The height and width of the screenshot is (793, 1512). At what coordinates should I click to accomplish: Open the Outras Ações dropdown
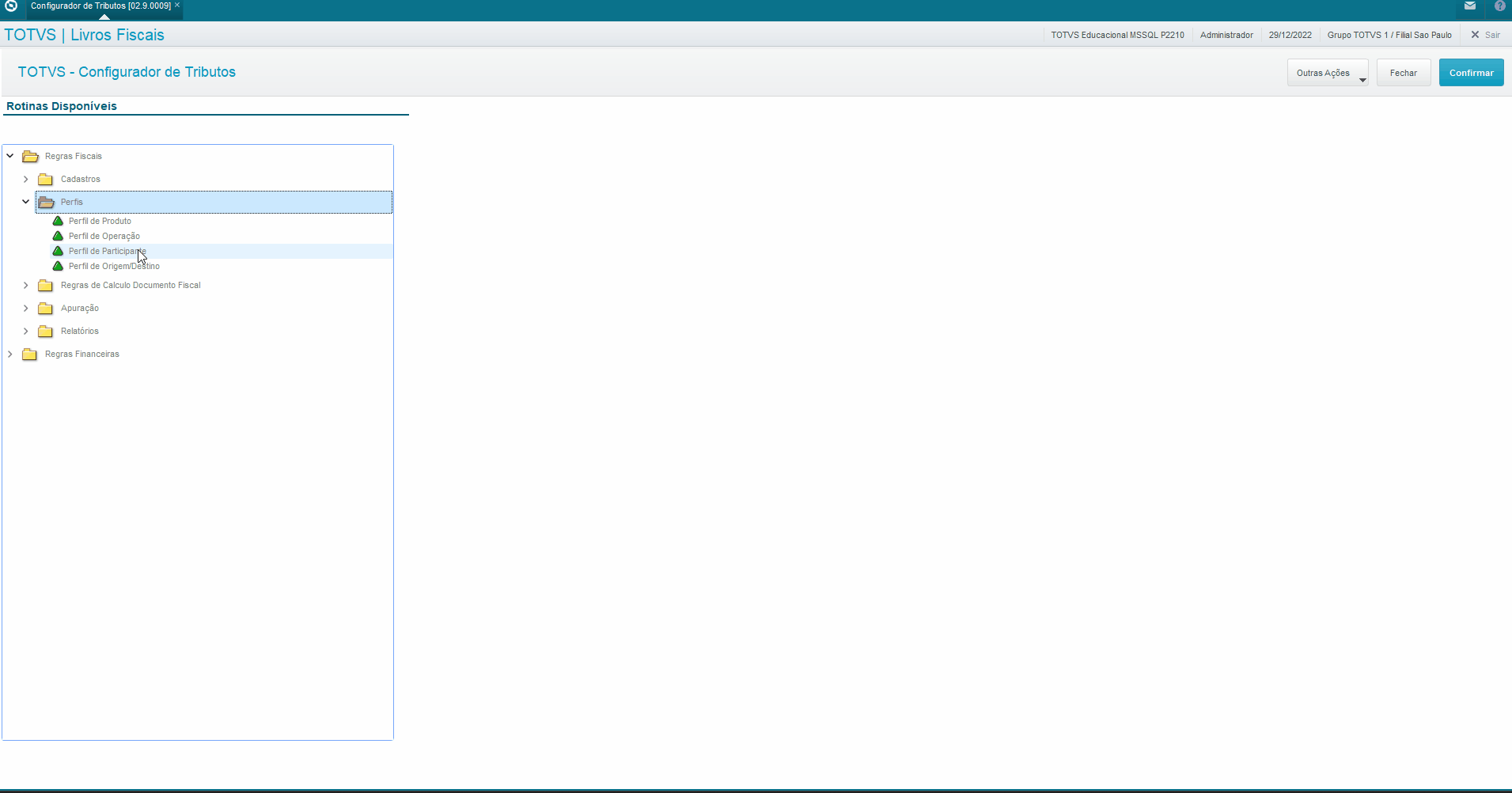click(x=1328, y=73)
